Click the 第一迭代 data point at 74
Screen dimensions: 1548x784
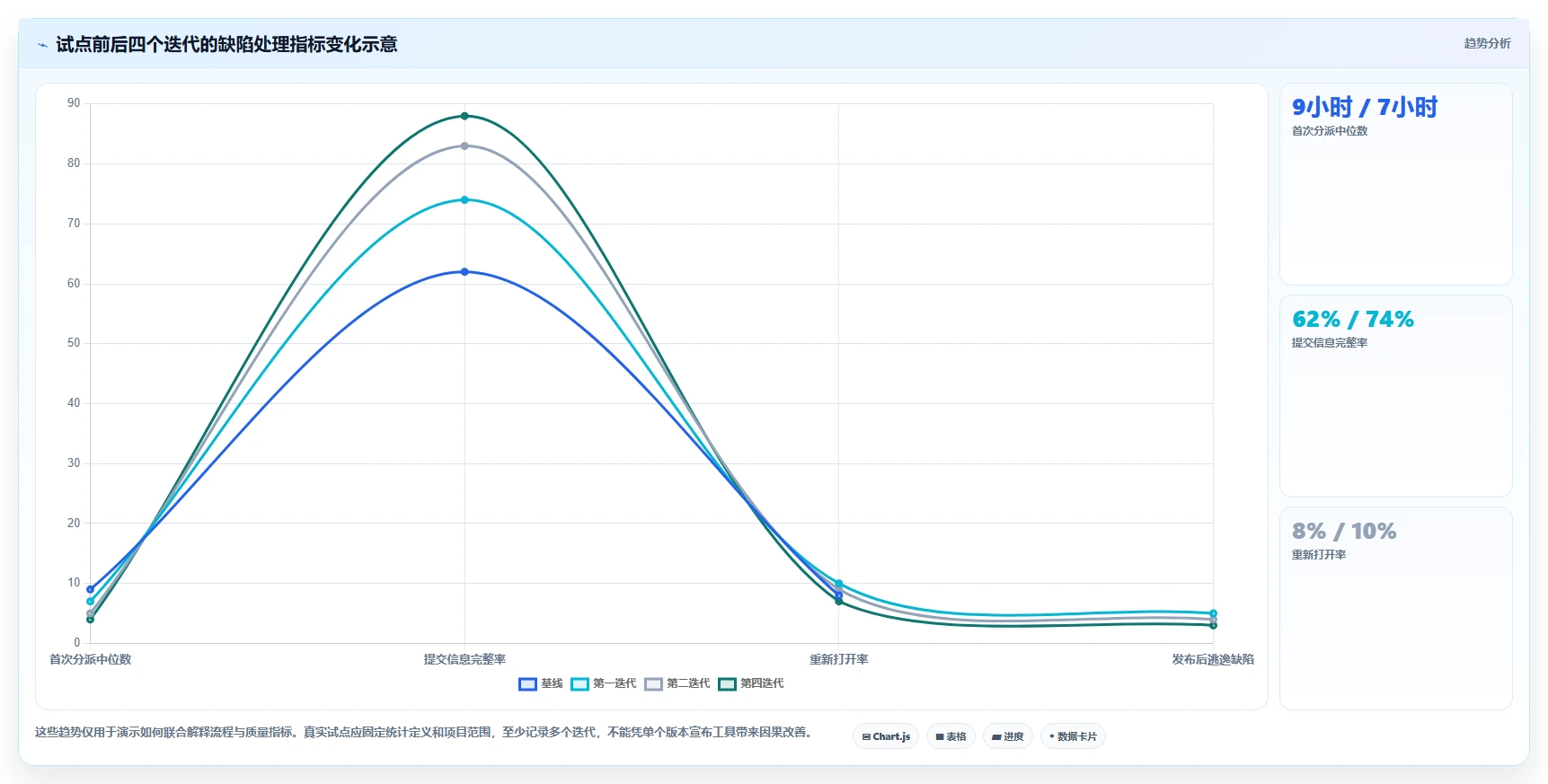click(464, 199)
